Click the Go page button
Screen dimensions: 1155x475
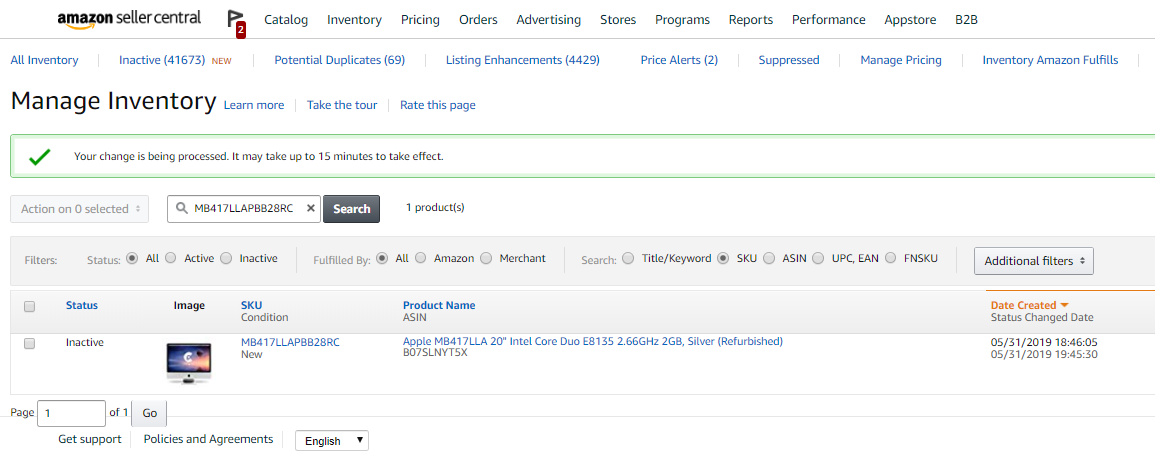(150, 413)
